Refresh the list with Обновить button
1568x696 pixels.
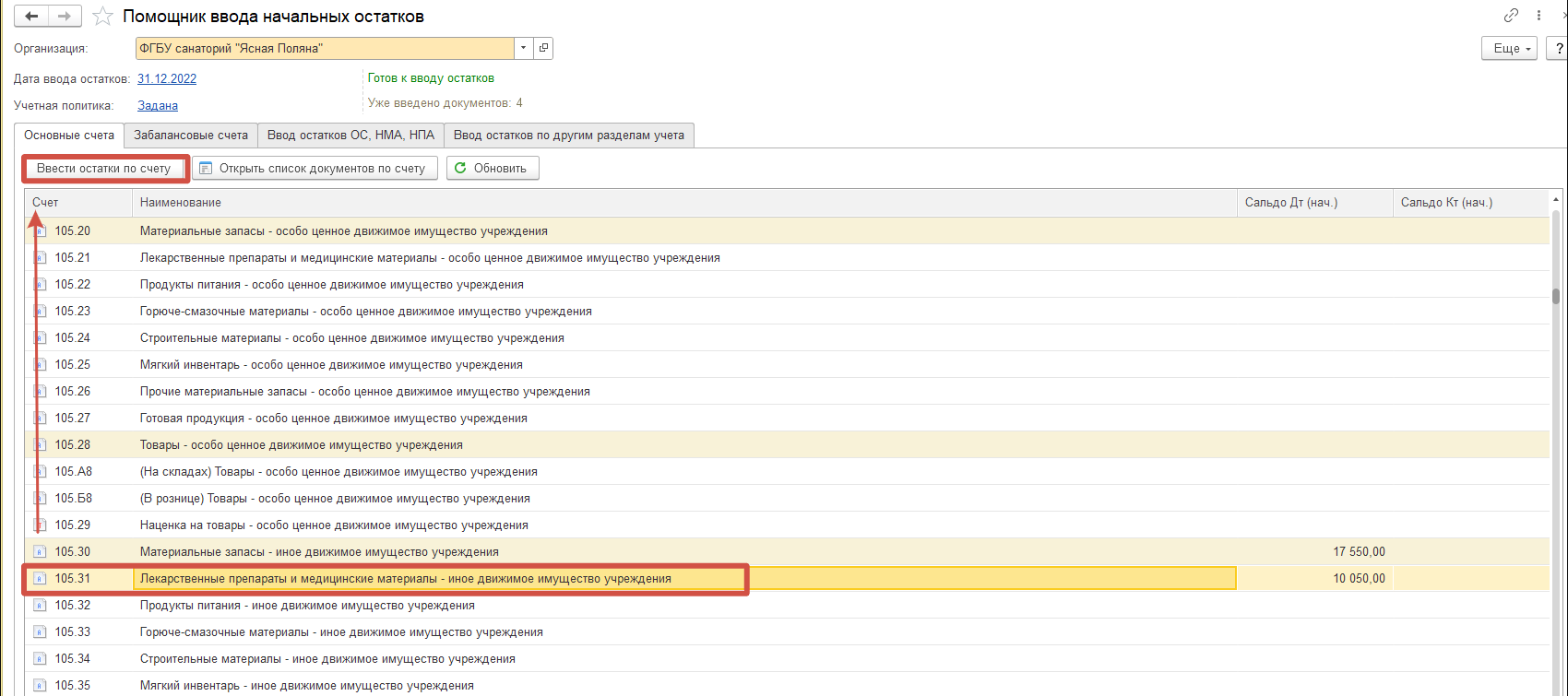pos(493,168)
